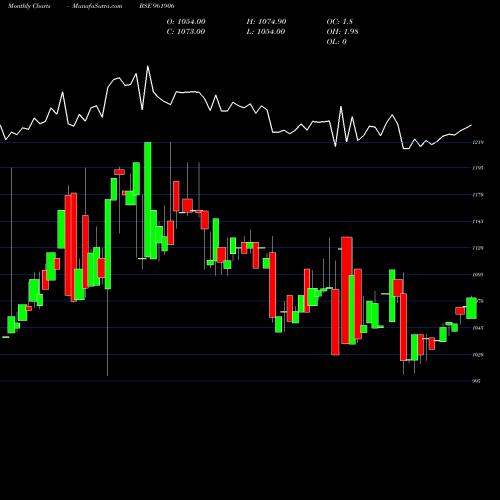Click the 1179 price axis label
500x500 pixels.
[478, 195]
